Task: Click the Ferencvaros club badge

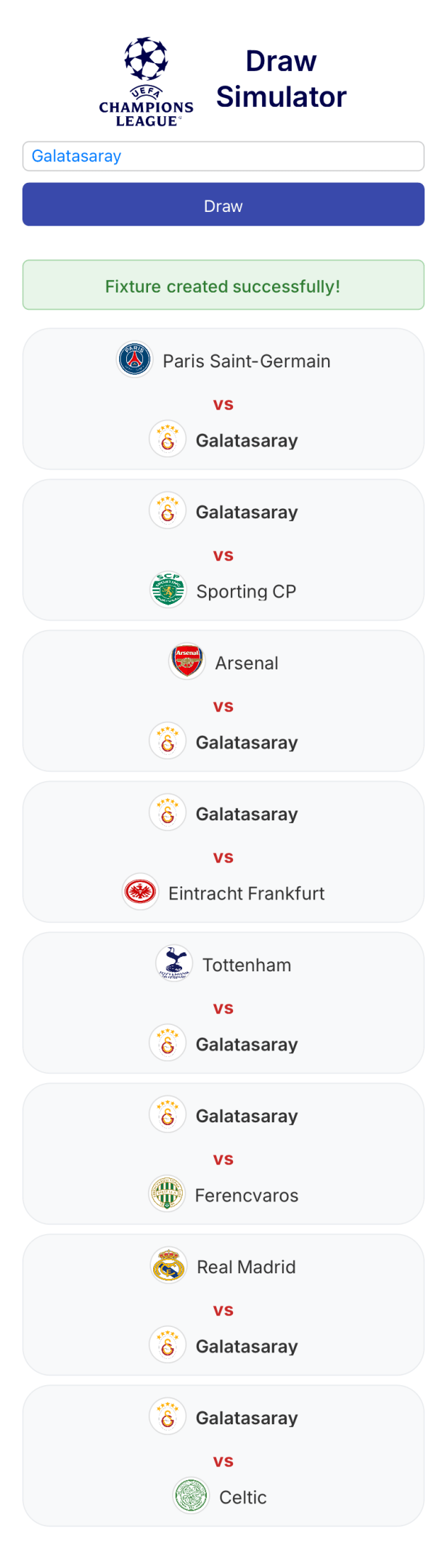Action: 167,1194
